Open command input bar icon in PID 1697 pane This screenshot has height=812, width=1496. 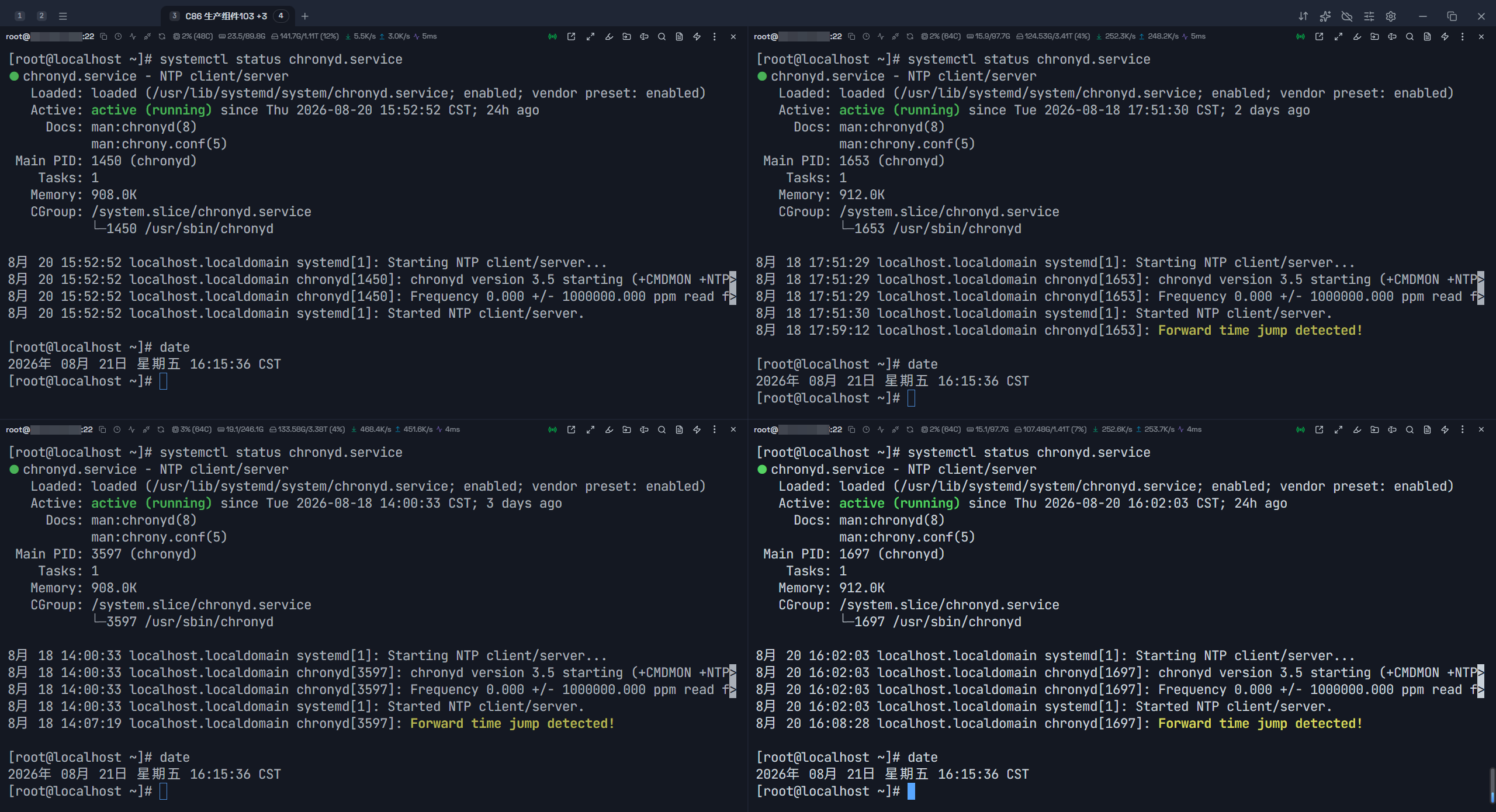tap(1392, 429)
